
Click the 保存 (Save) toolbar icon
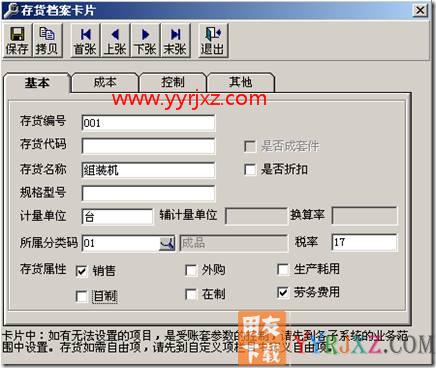pyautogui.click(x=17, y=41)
